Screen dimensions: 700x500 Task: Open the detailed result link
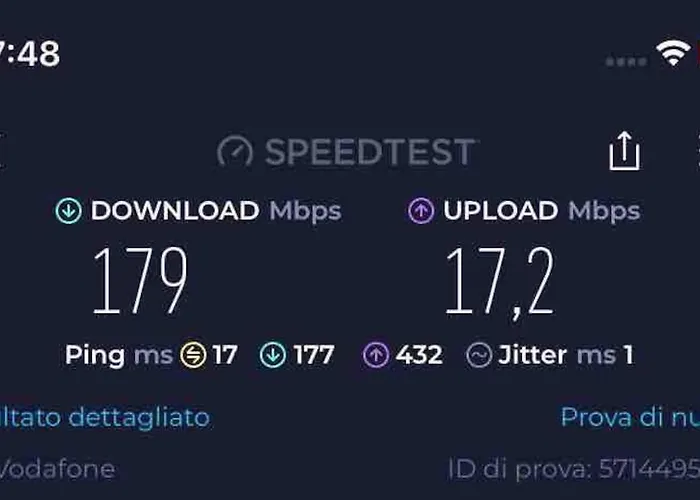105,418
